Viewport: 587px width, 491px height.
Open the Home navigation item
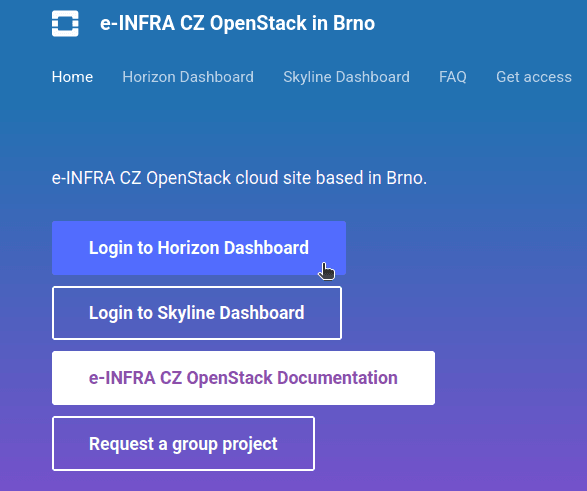coord(72,77)
